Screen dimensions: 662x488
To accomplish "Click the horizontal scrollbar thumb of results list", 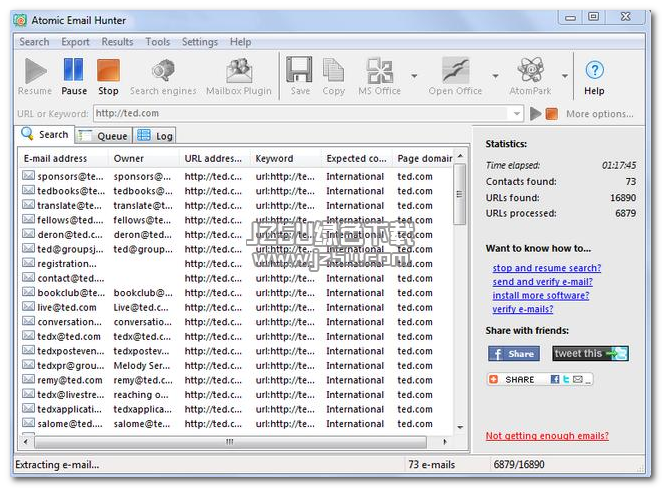I will [231, 442].
